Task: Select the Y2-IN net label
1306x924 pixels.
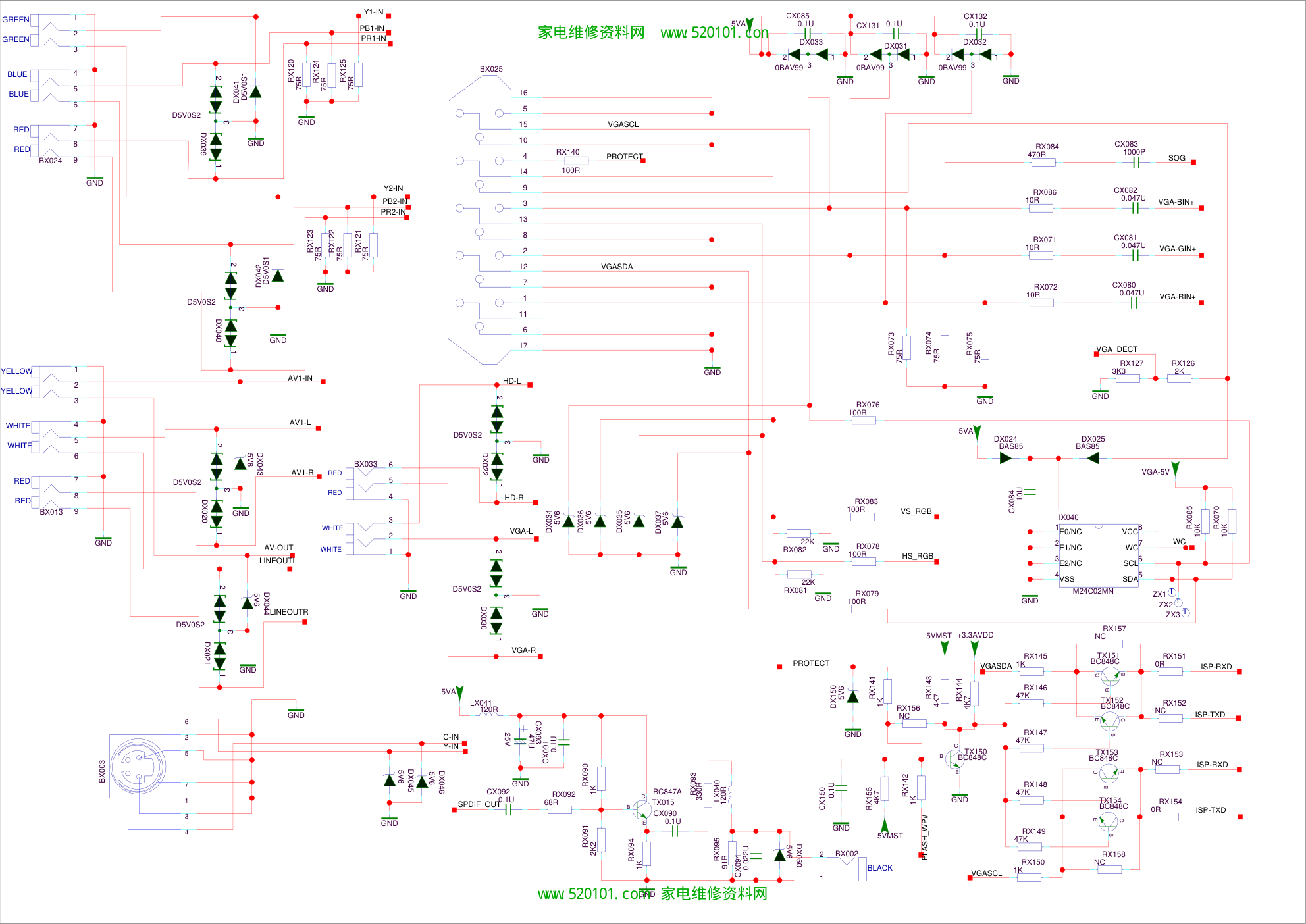Action: pos(393,188)
